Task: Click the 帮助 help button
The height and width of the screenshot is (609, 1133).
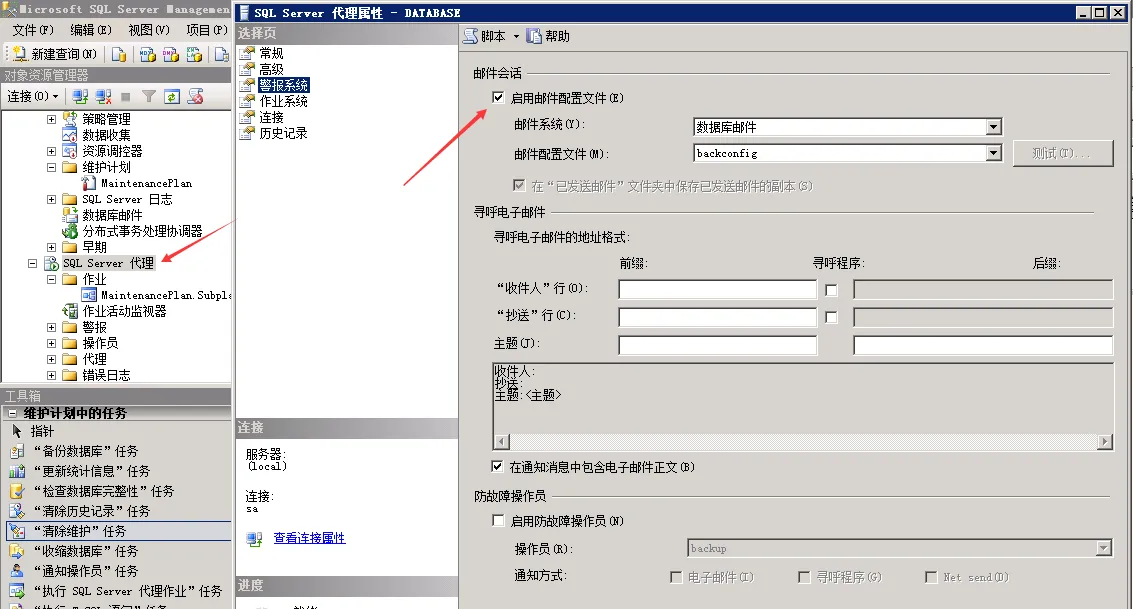Action: click(548, 36)
